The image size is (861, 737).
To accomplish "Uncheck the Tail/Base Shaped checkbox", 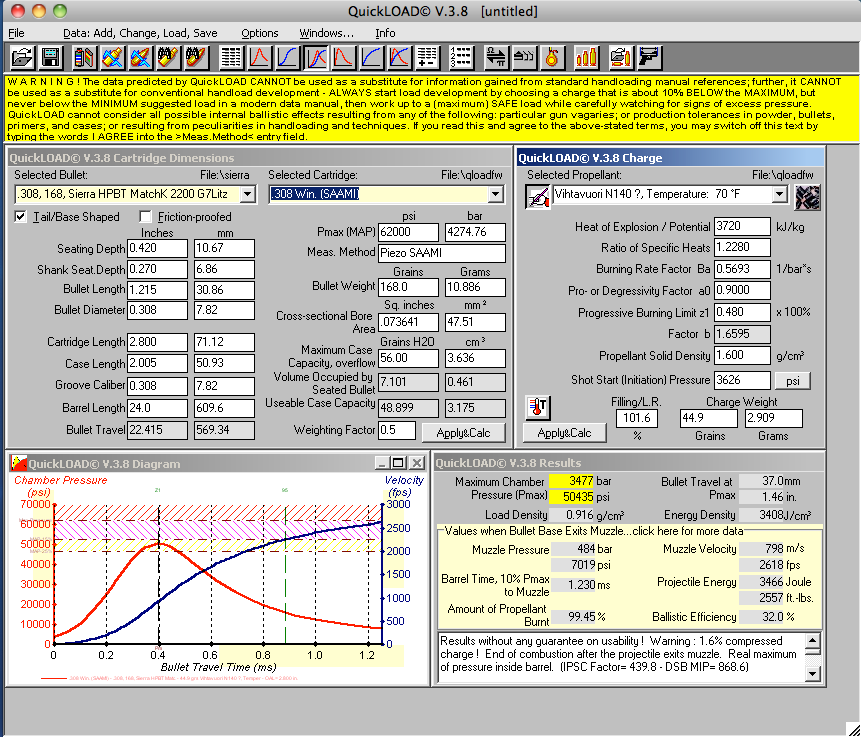I will click(20, 216).
